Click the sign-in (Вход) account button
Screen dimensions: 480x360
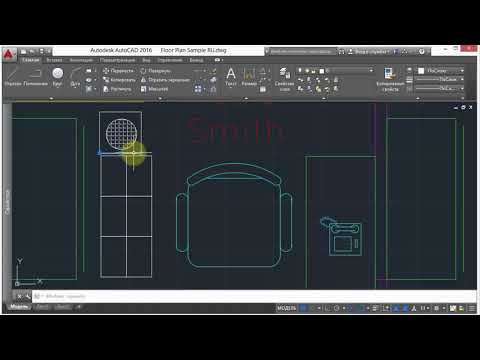pyautogui.click(x=368, y=52)
